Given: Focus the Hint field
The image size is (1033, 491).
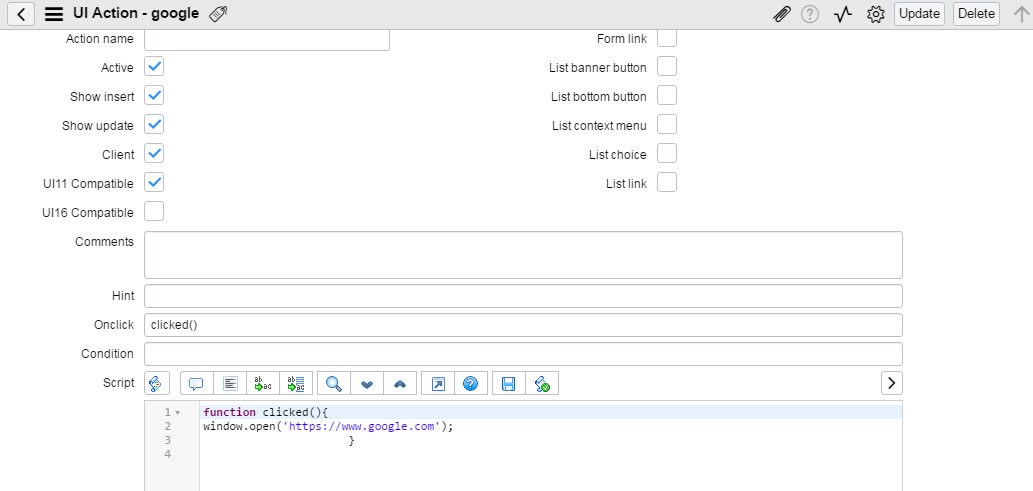Looking at the screenshot, I should (x=523, y=296).
